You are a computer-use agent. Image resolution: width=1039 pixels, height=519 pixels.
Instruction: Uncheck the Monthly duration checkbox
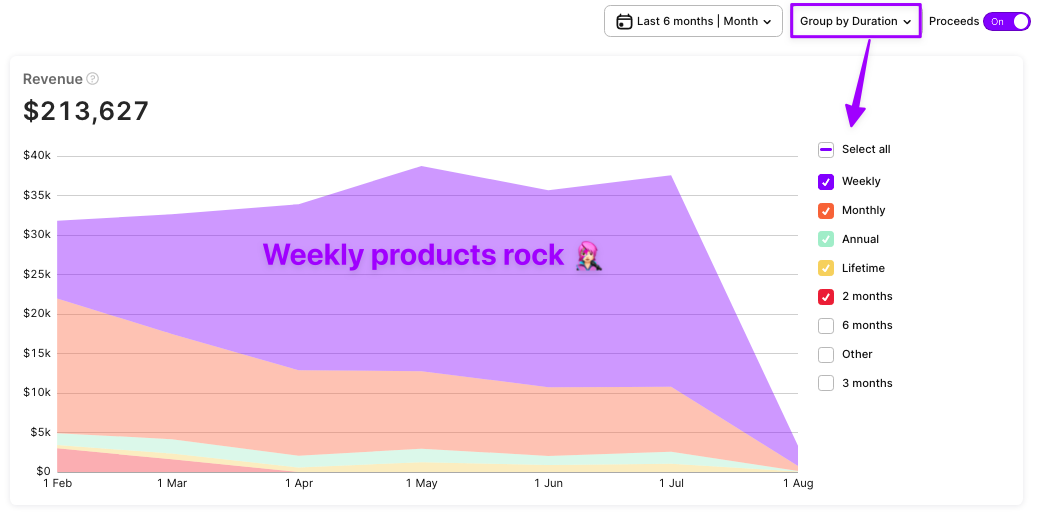pos(826,211)
